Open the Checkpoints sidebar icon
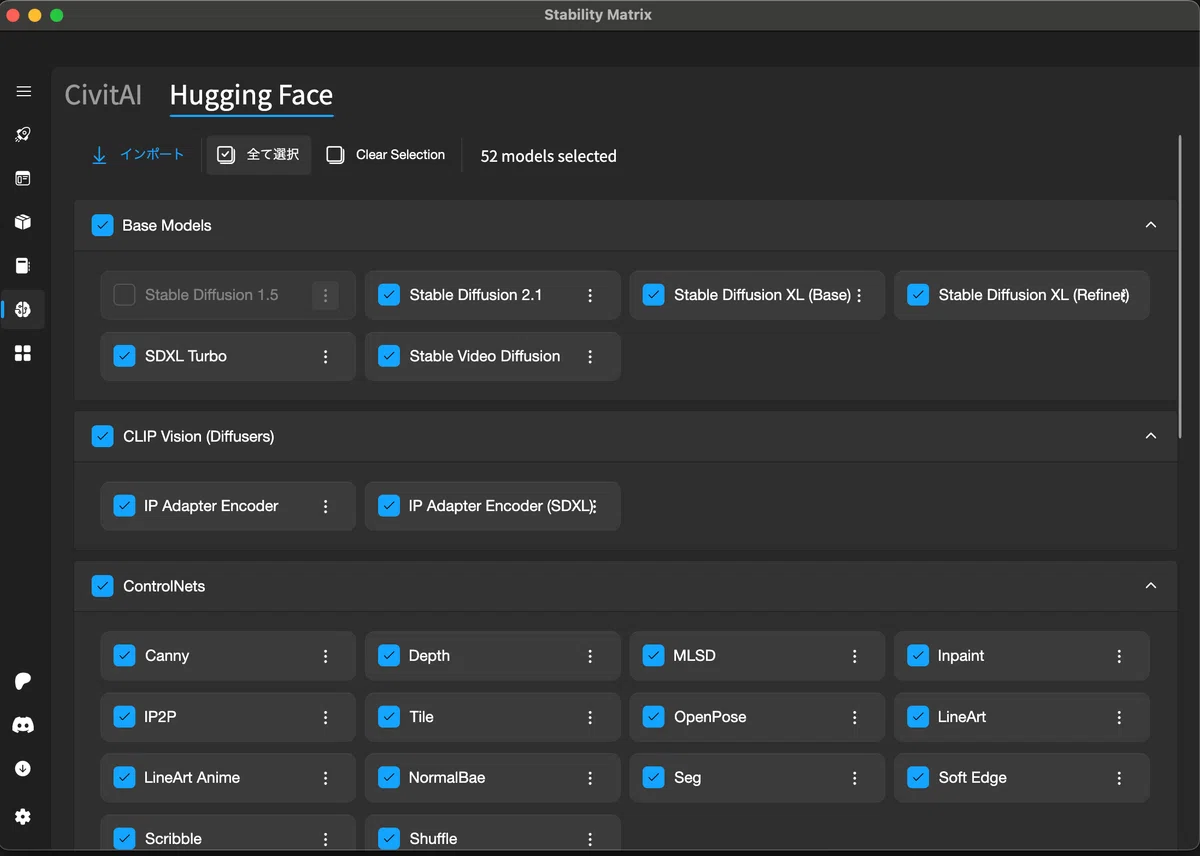The image size is (1200, 856). point(23,266)
